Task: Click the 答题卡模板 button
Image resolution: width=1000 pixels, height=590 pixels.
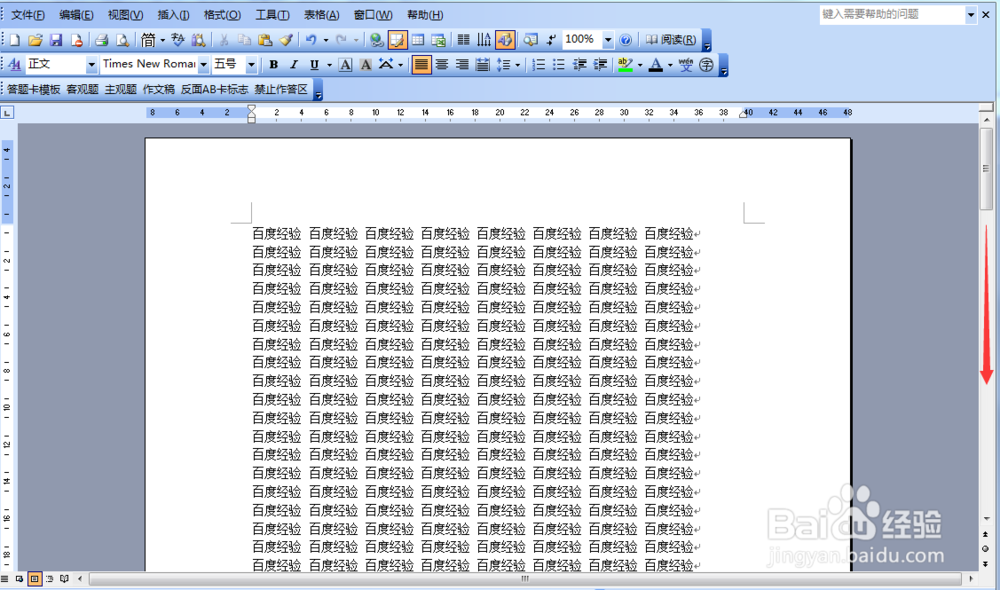Action: [33, 89]
